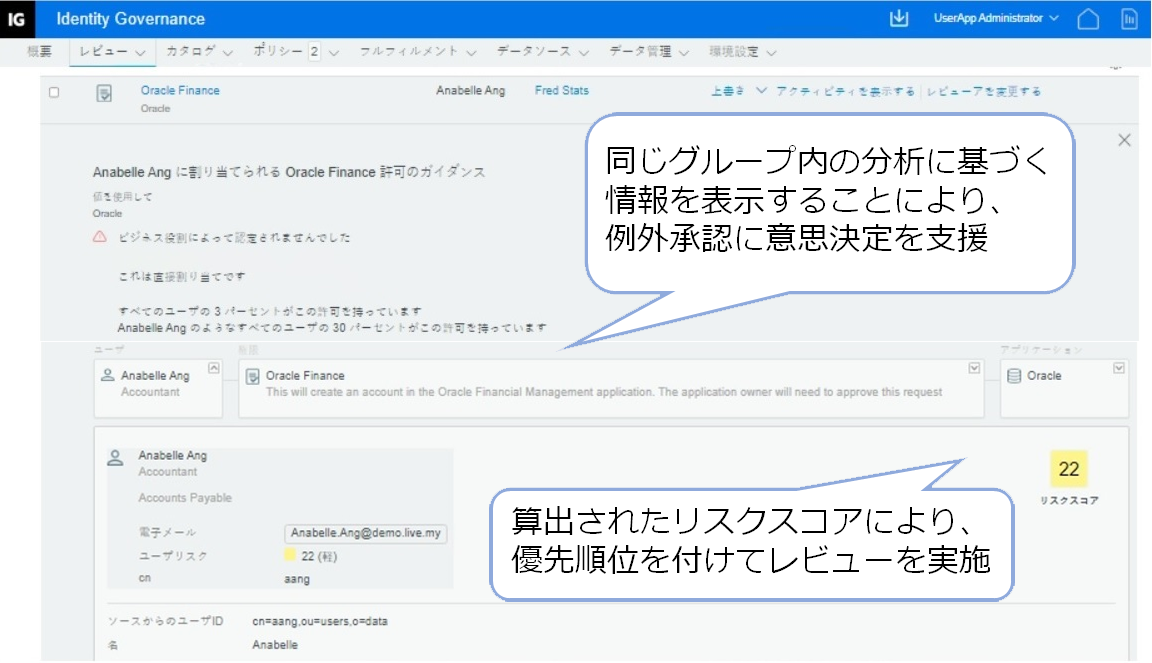Click the Oracle application database icon

tap(1014, 376)
